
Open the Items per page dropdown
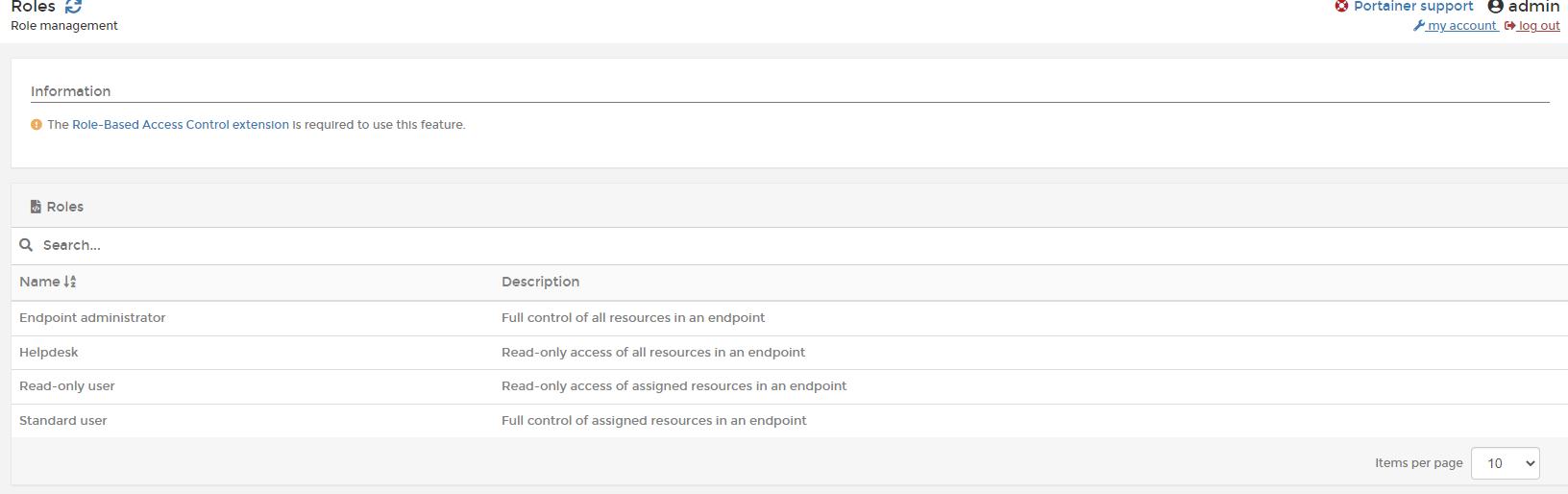tap(1505, 463)
